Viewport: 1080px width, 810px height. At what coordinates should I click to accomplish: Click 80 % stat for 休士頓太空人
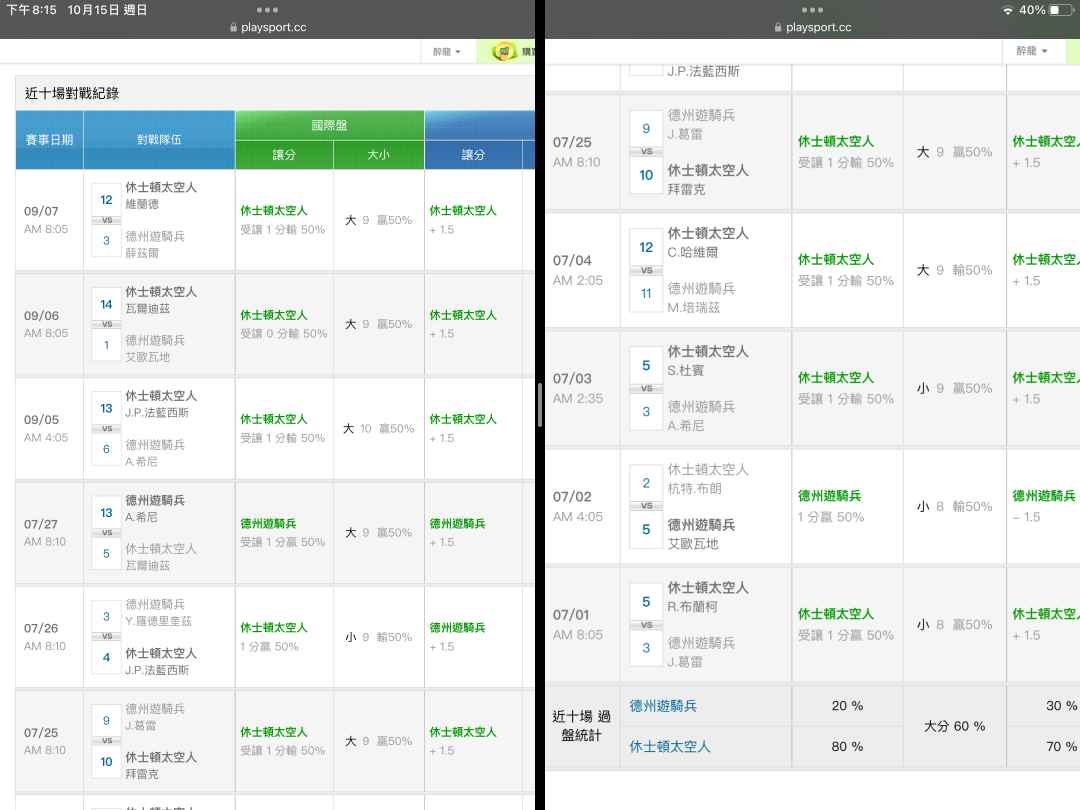click(x=847, y=747)
